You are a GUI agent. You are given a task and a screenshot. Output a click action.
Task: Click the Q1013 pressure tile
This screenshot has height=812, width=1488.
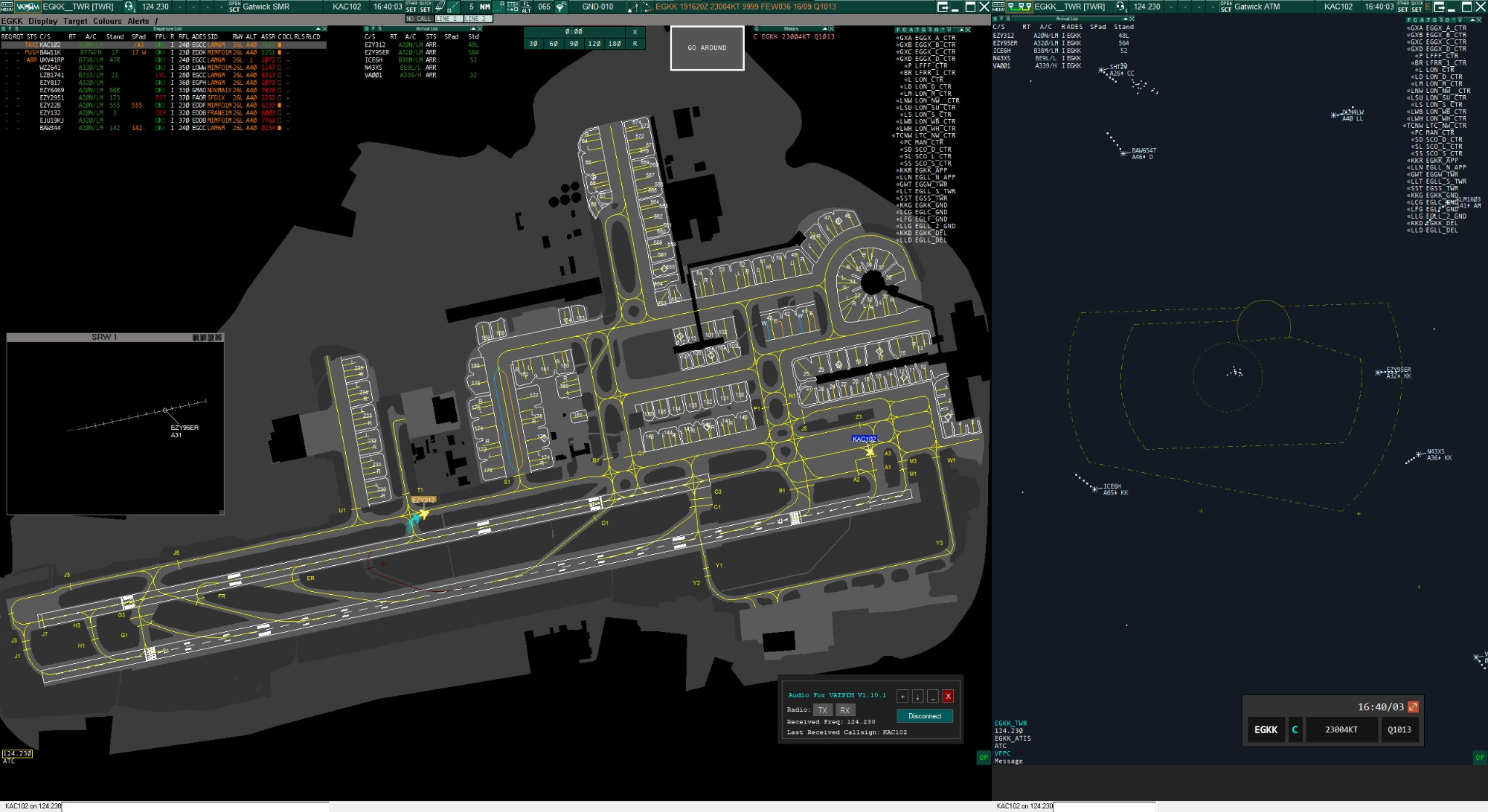coord(1399,729)
